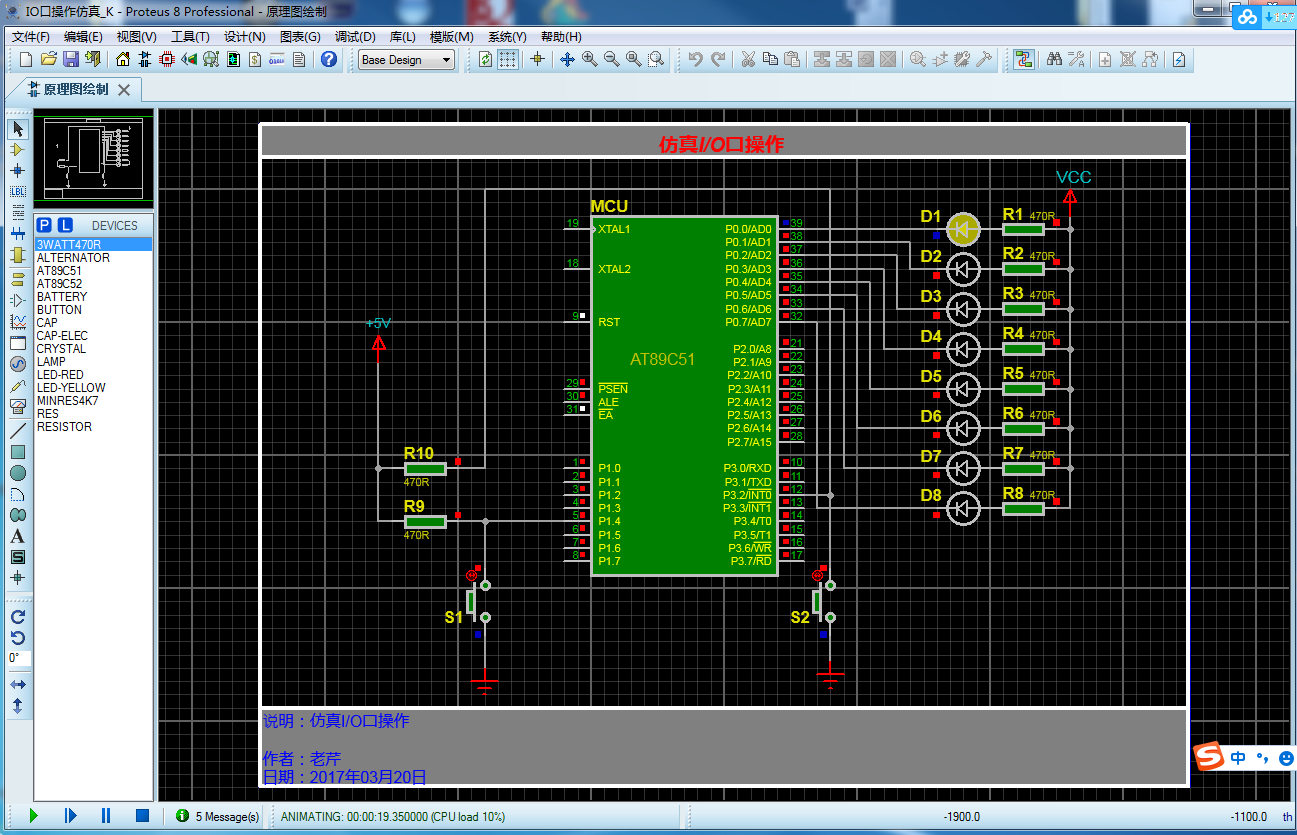1297x835 pixels.
Task: Mirror vertically with the Y-mirror icon
Action: pos(18,706)
